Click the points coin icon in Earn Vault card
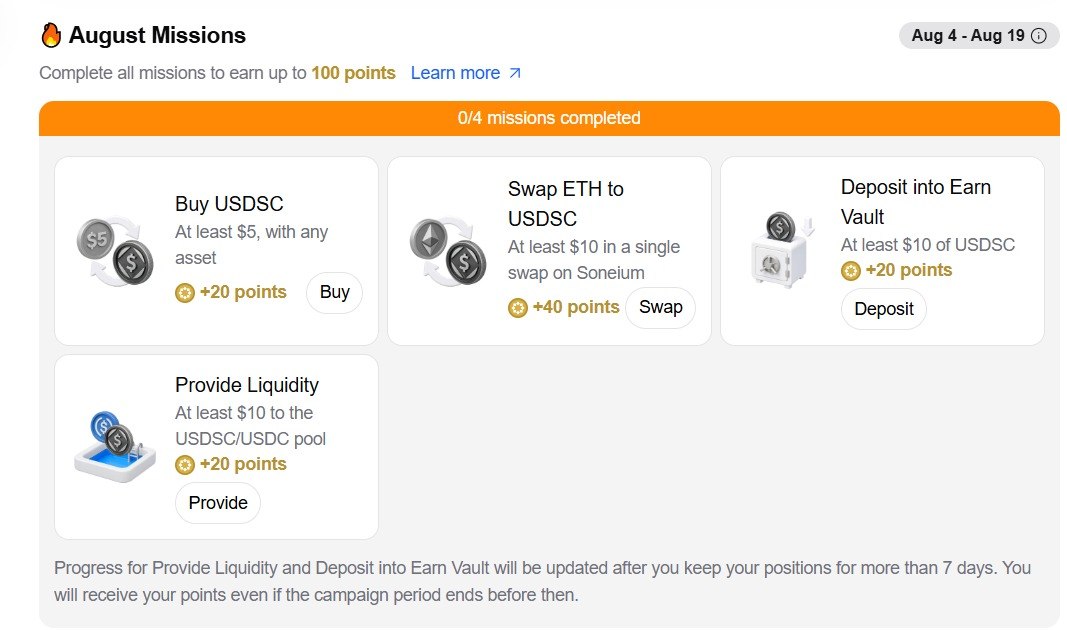The image size is (1067, 630). coord(851,271)
